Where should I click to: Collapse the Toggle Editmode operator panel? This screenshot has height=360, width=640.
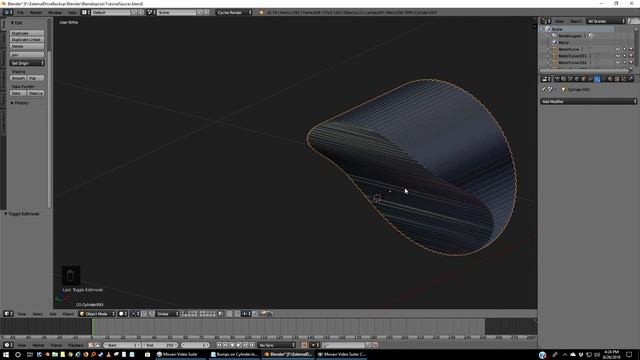point(22,213)
